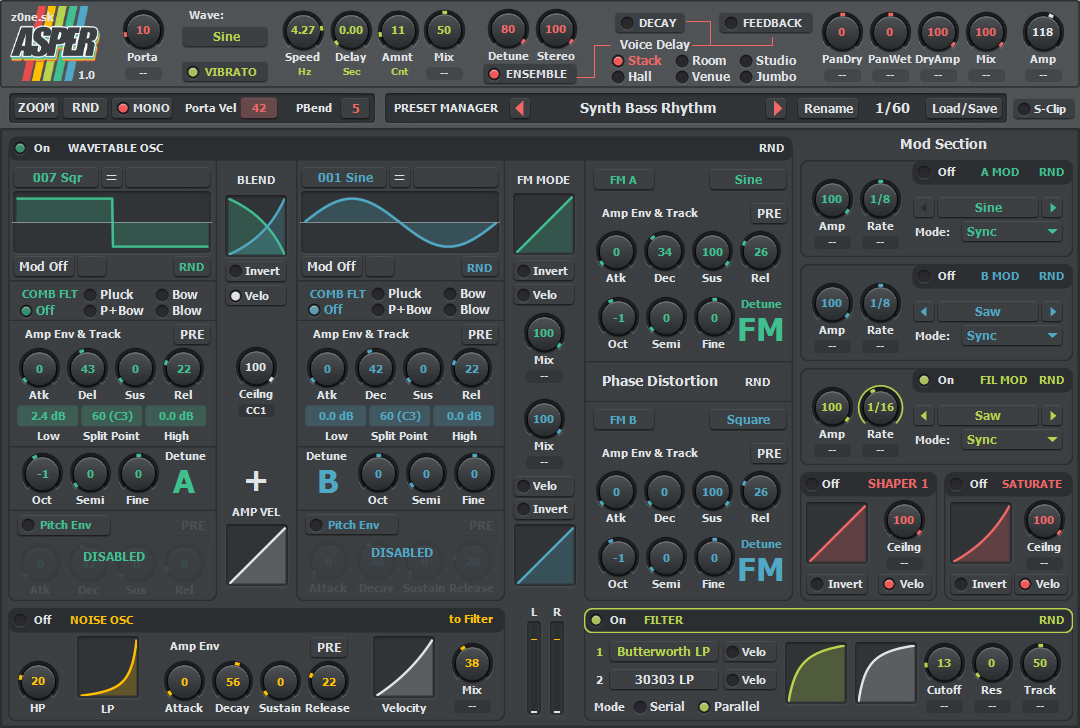Click the Rename preset button
Image resolution: width=1080 pixels, height=728 pixels.
(x=829, y=109)
